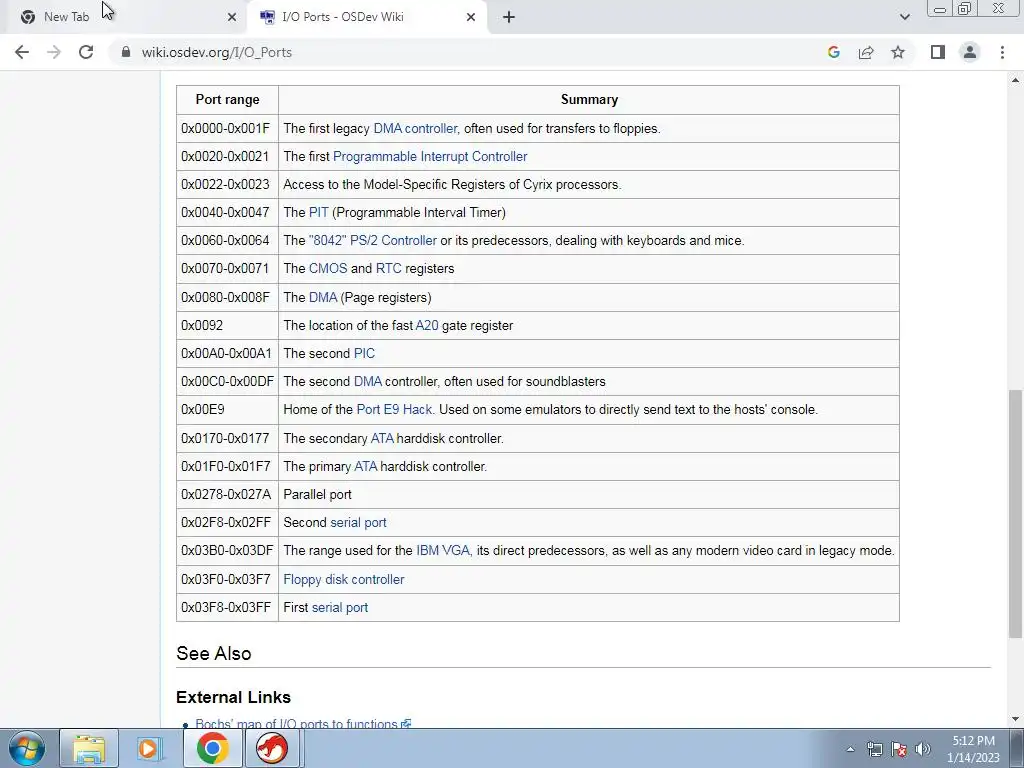Open the Chrome profile menu
The height and width of the screenshot is (768, 1024).
(x=970, y=52)
